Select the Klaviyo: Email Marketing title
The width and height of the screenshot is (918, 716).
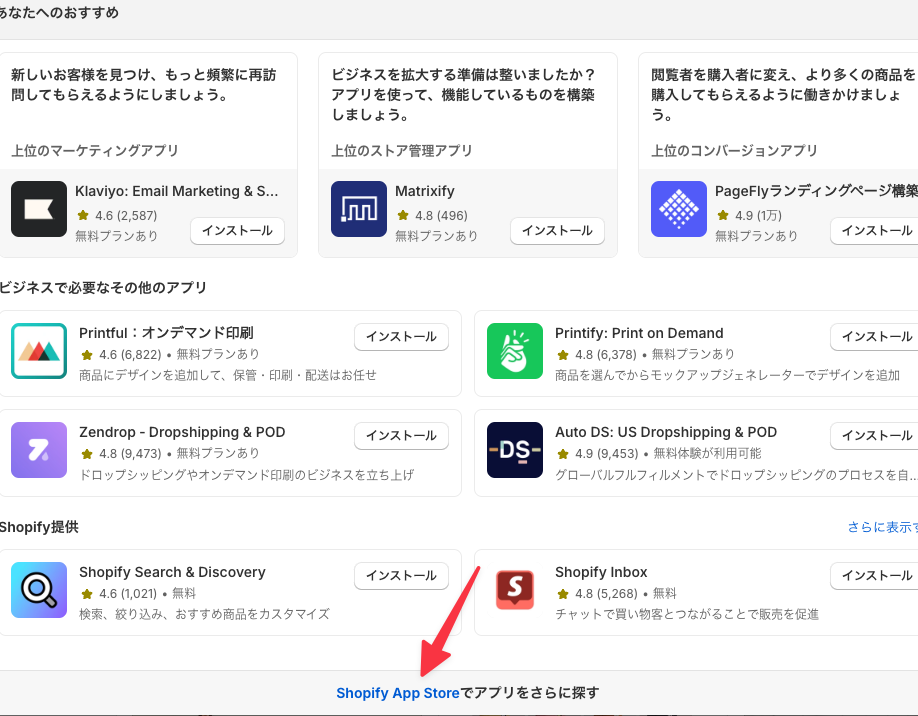tap(176, 191)
